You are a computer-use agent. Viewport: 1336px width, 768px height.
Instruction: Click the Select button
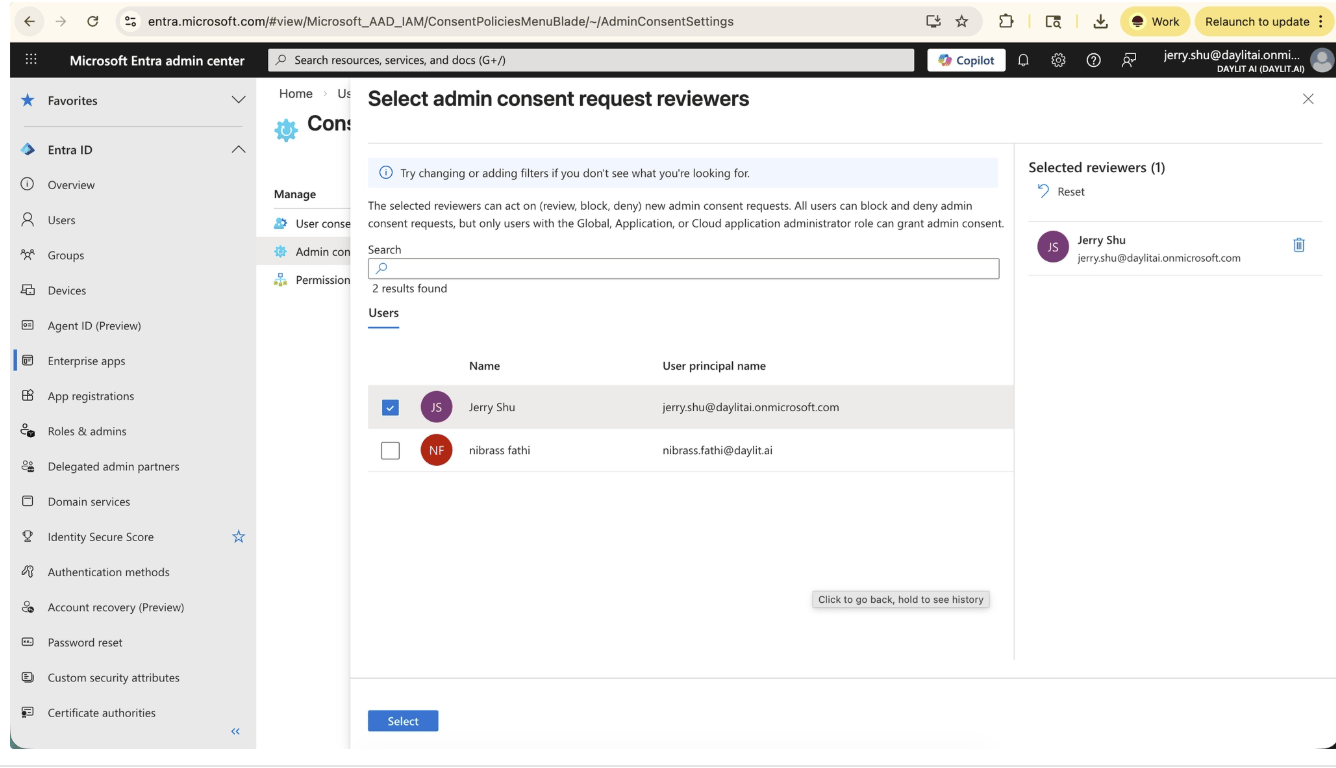[403, 721]
